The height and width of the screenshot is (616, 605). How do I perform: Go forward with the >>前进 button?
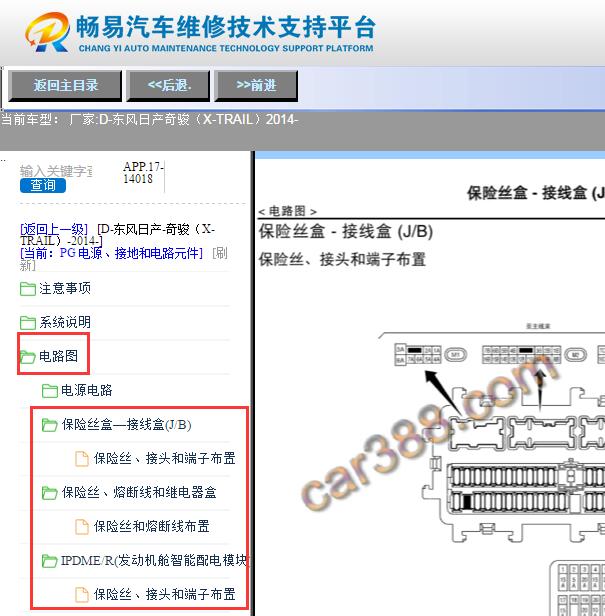coord(256,86)
